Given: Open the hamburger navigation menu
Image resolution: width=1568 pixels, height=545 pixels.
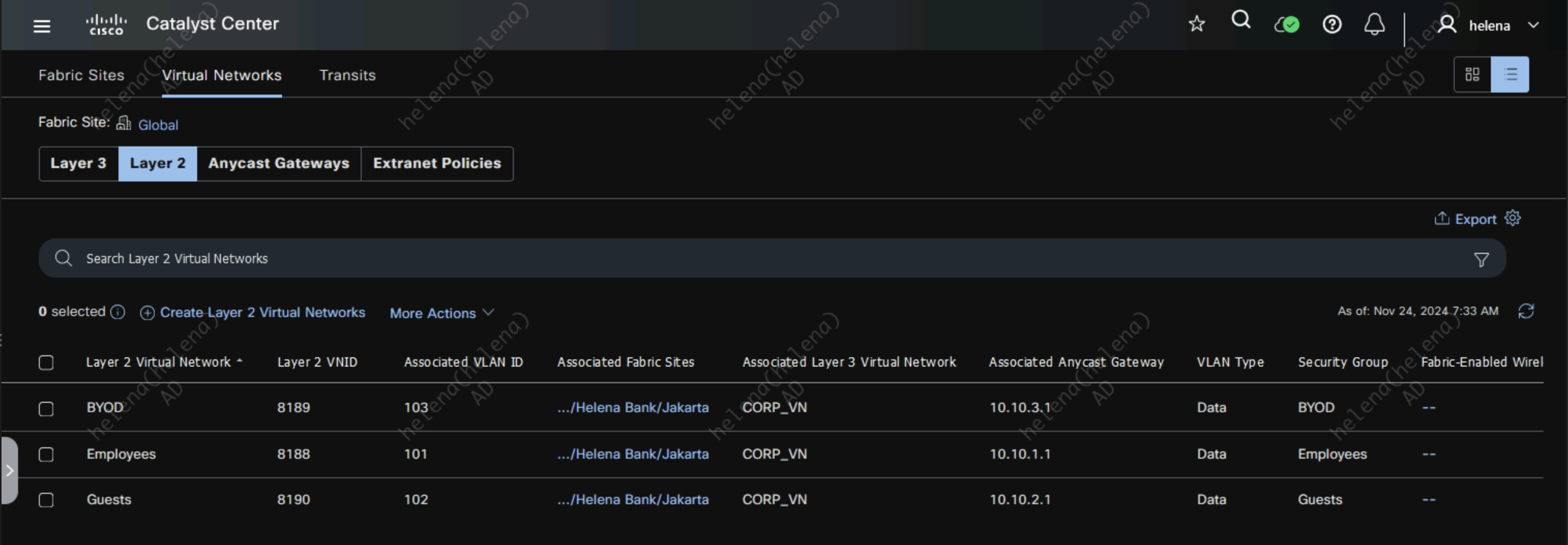Looking at the screenshot, I should coord(41,25).
